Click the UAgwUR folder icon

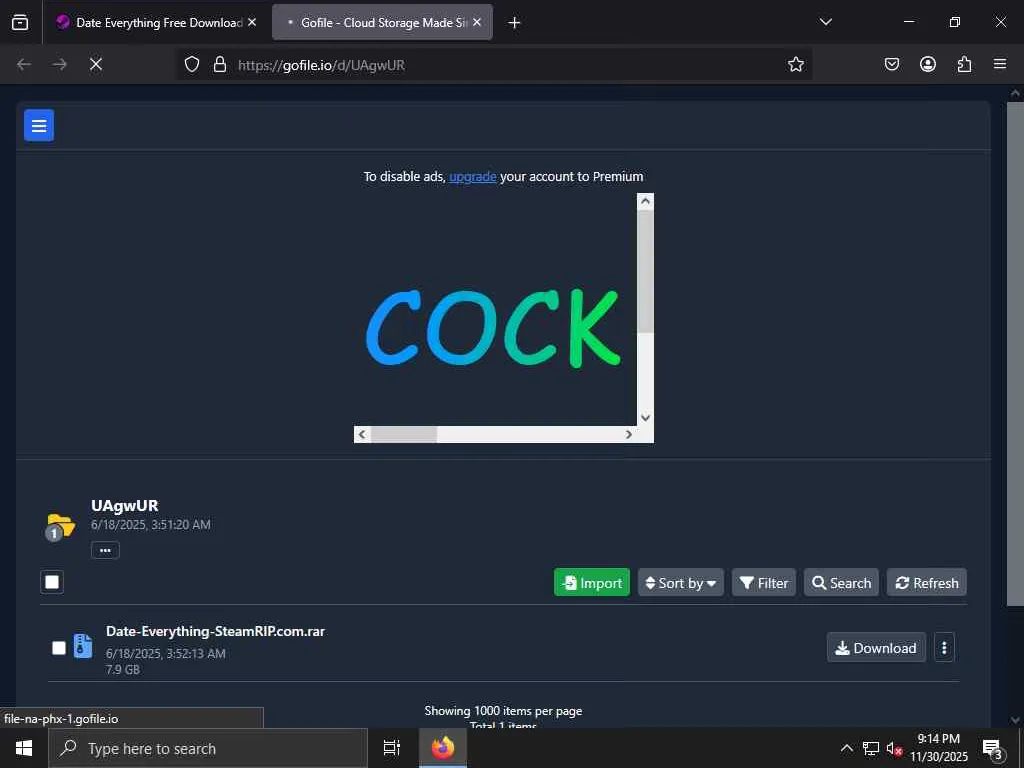point(60,526)
